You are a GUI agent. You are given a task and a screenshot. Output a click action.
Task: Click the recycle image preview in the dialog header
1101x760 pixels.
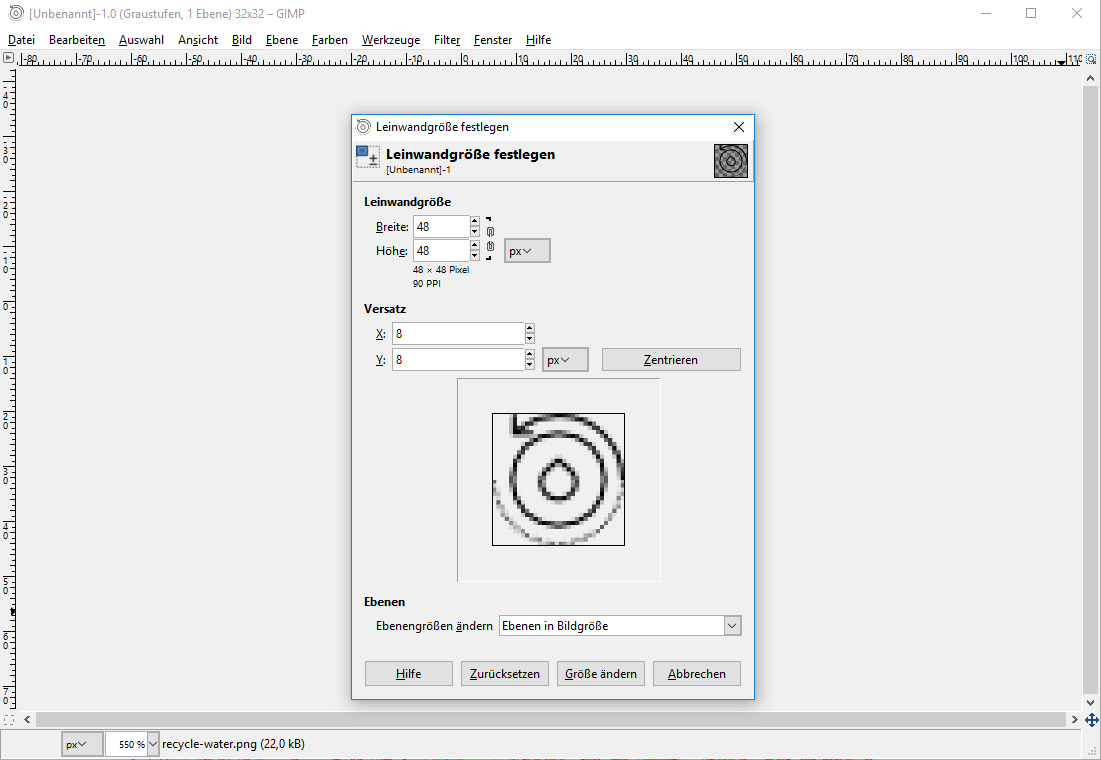(730, 160)
